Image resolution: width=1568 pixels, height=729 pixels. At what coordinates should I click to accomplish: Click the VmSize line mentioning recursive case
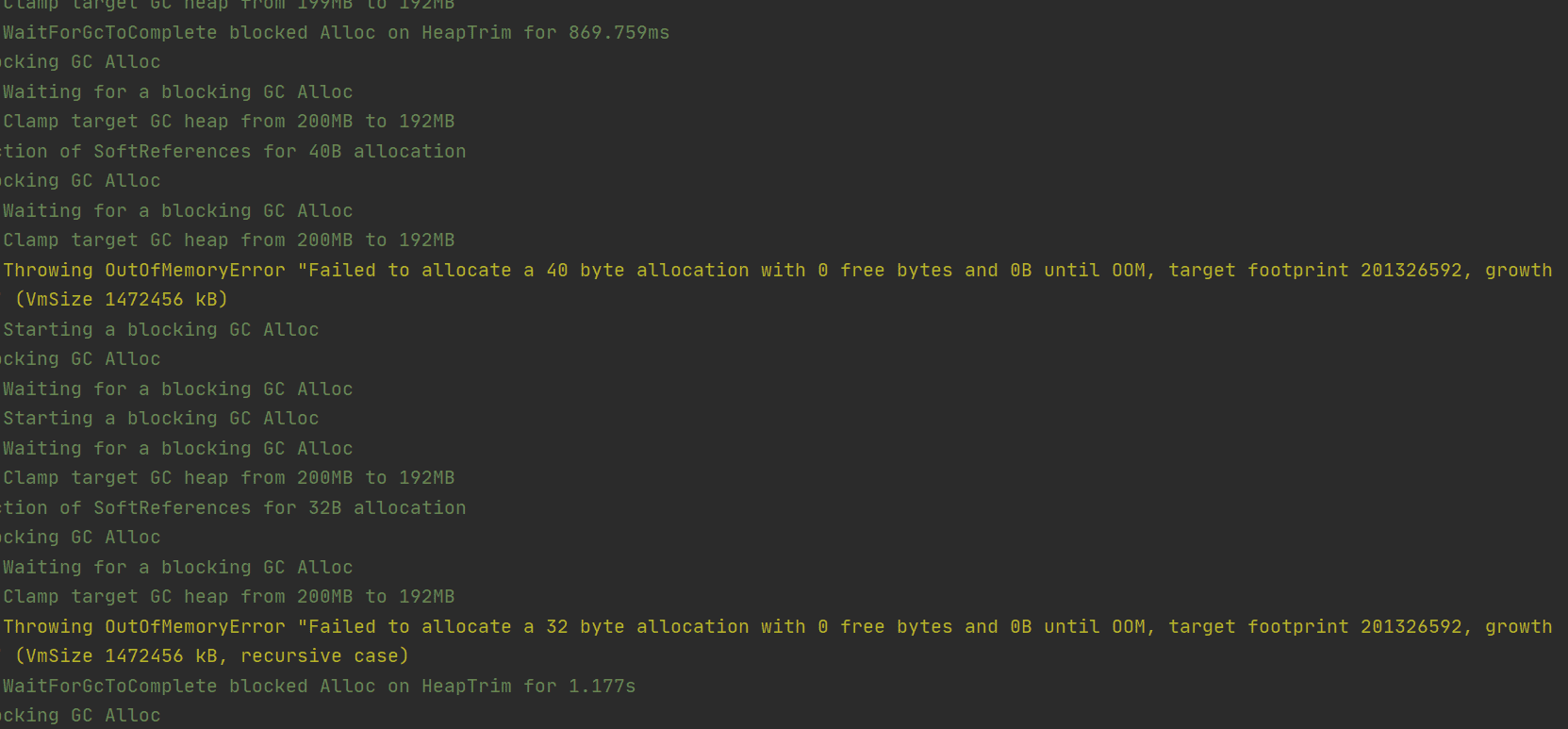click(212, 656)
